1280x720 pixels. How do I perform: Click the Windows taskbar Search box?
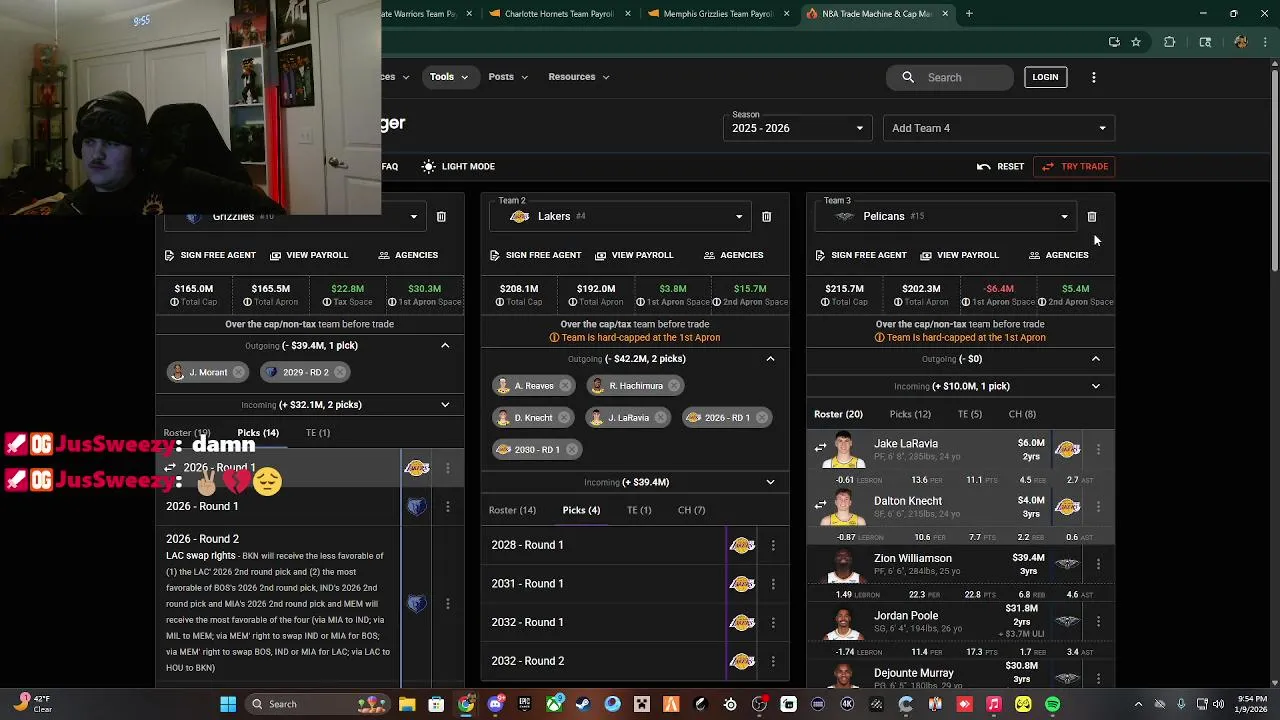tap(319, 704)
